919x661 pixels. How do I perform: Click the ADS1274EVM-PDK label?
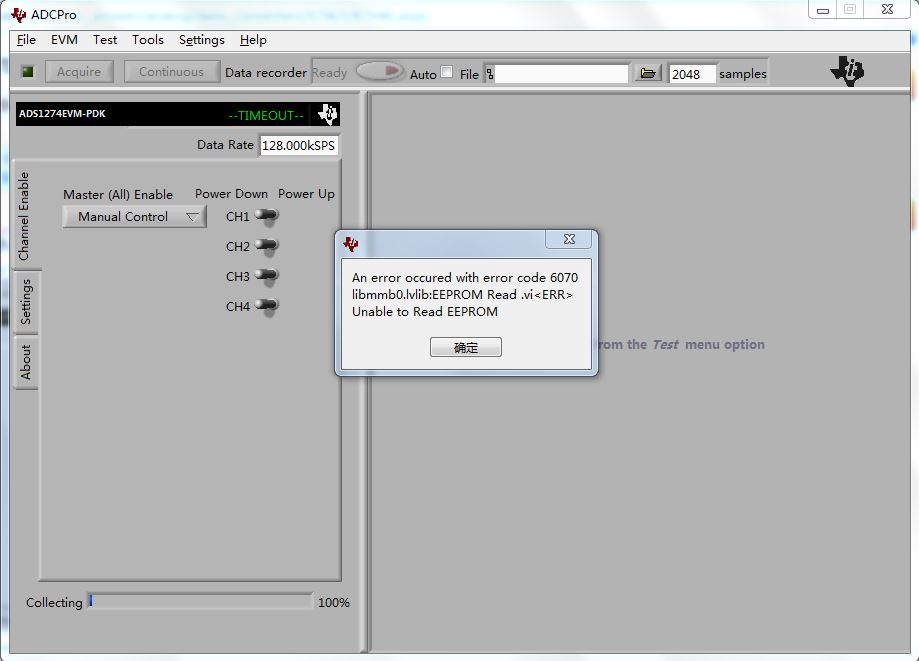coord(62,114)
